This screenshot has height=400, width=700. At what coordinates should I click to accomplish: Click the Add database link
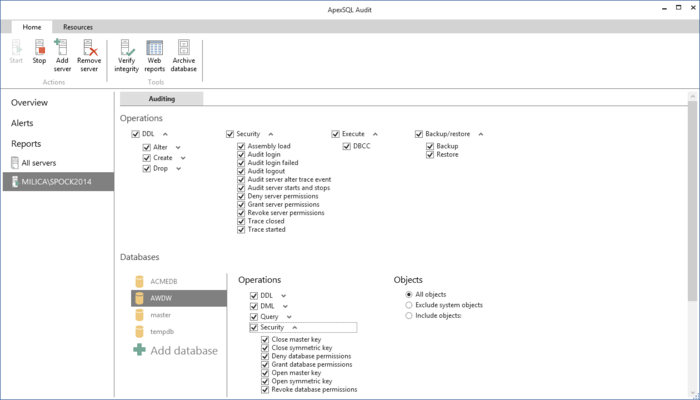(x=184, y=350)
